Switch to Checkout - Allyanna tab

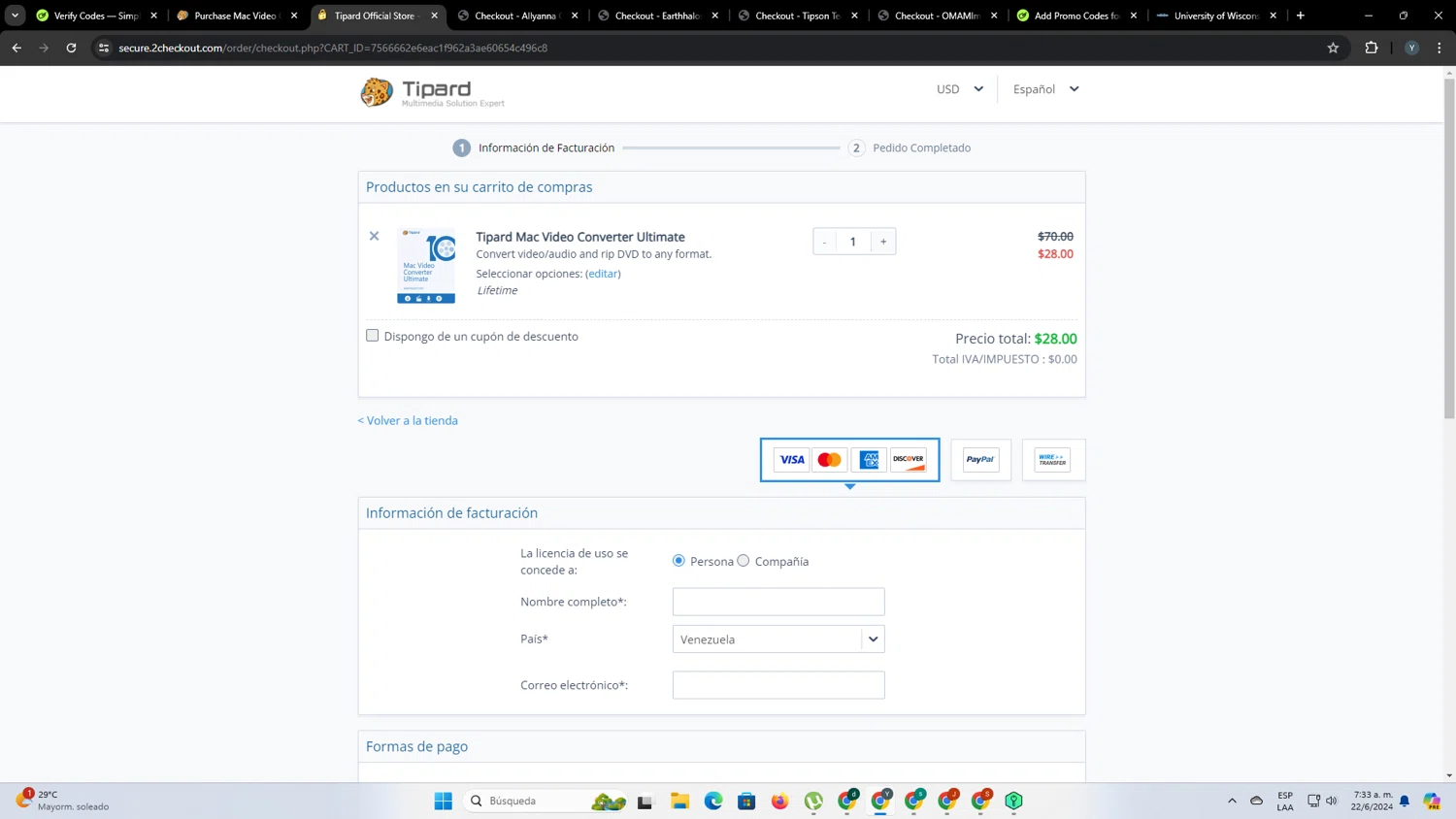516,16
